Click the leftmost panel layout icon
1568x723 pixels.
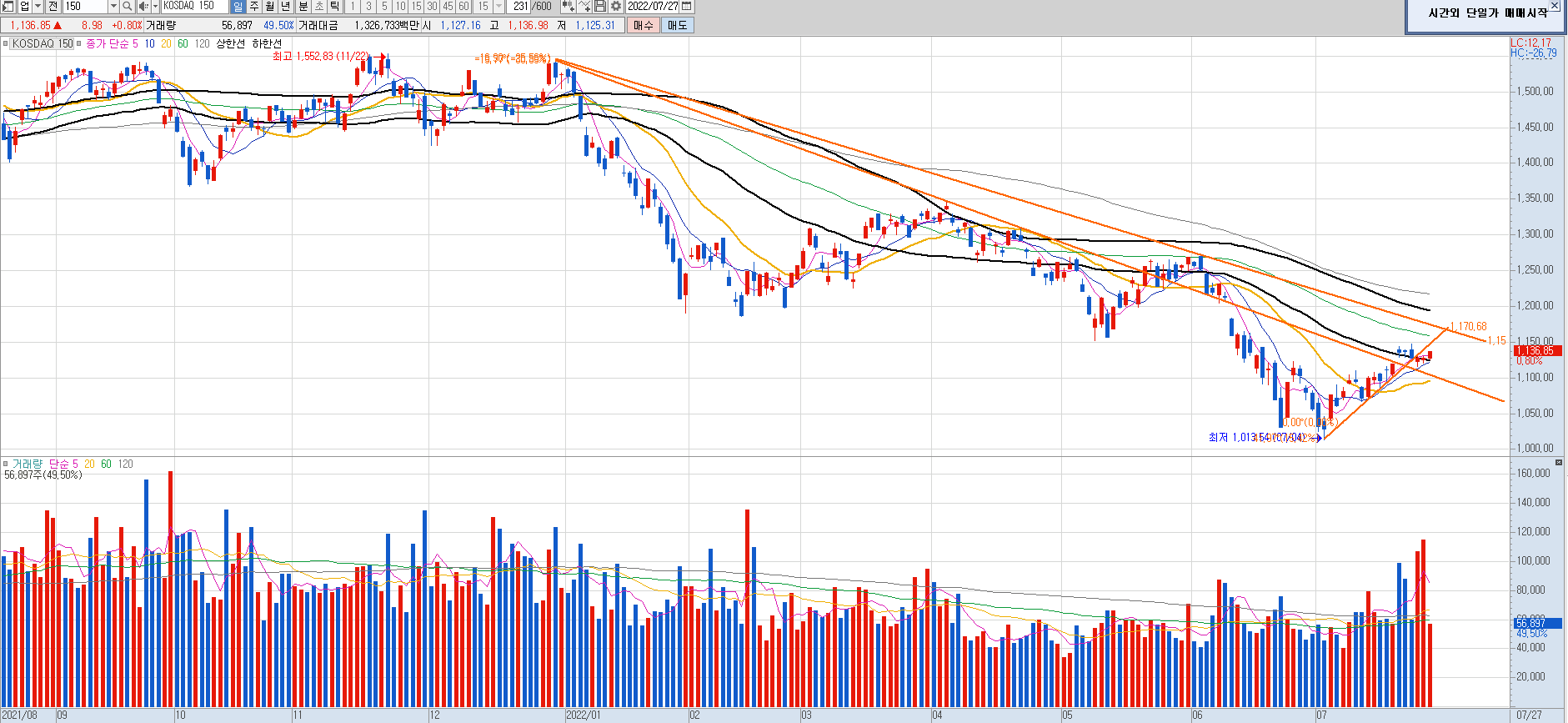tap(8, 6)
